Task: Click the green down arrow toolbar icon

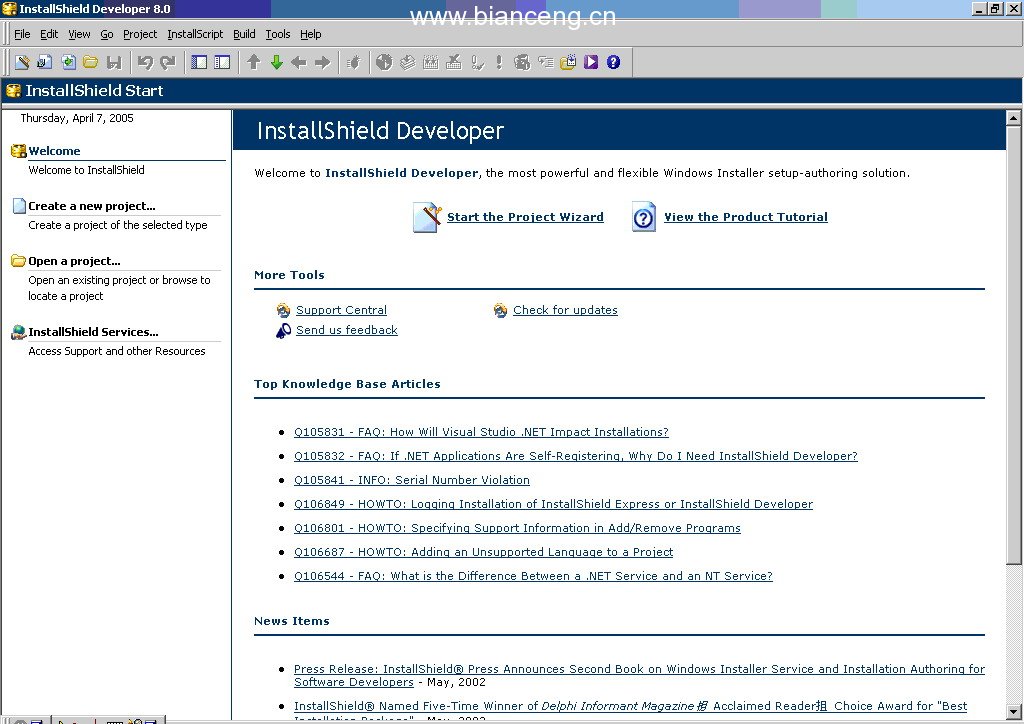Action: [x=276, y=62]
